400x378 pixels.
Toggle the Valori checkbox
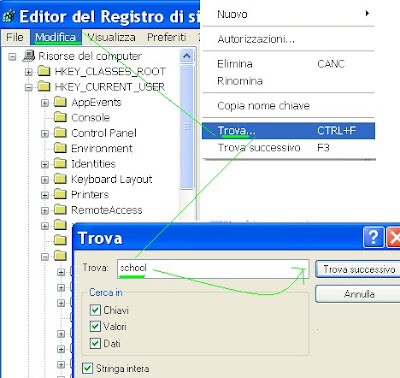[95, 326]
